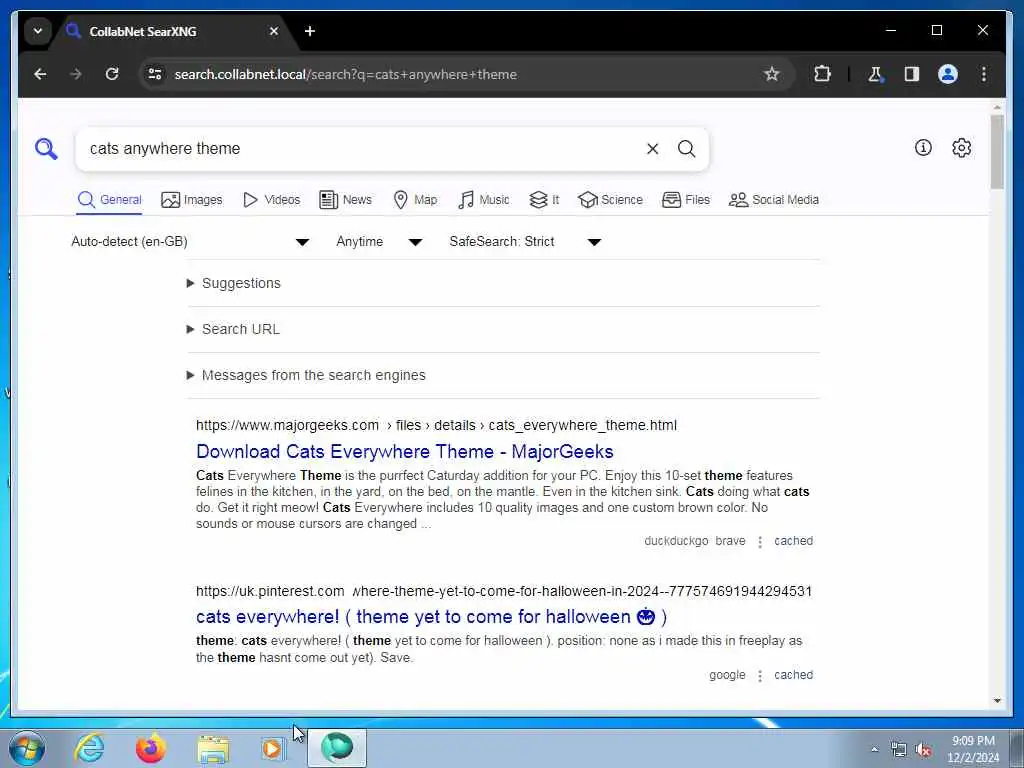This screenshot has width=1024, height=768.
Task: Open cached link for MajorGeeks result
Action: 793,541
